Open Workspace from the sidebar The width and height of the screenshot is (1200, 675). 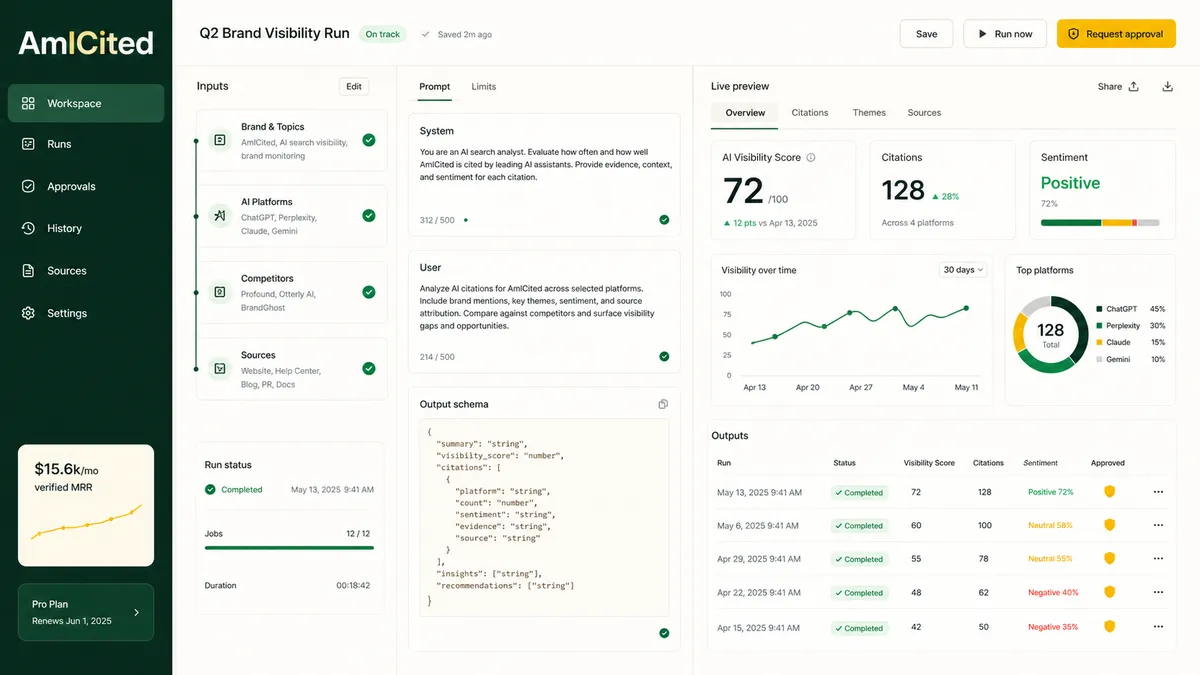[x=86, y=103]
